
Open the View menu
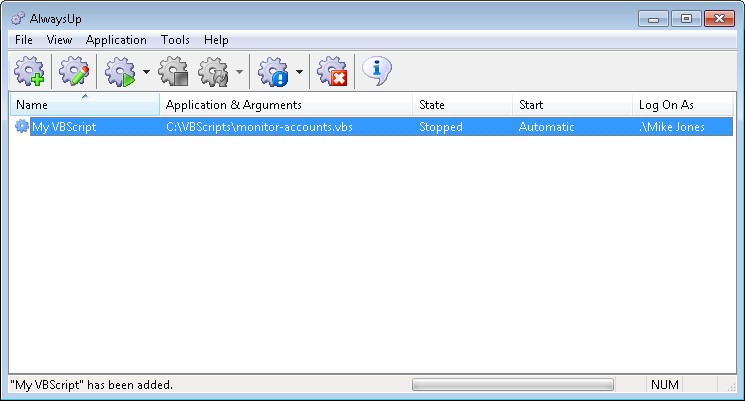click(59, 40)
